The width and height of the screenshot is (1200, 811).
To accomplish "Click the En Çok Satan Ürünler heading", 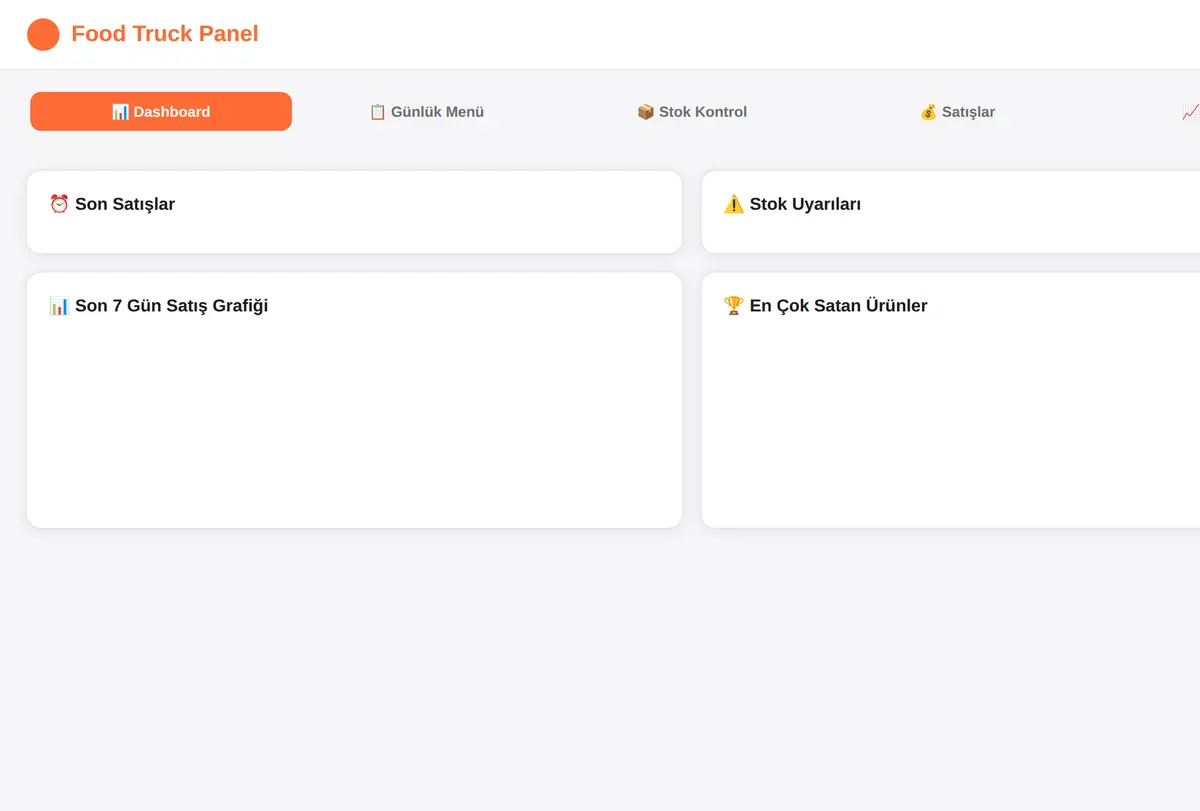I will pos(825,306).
